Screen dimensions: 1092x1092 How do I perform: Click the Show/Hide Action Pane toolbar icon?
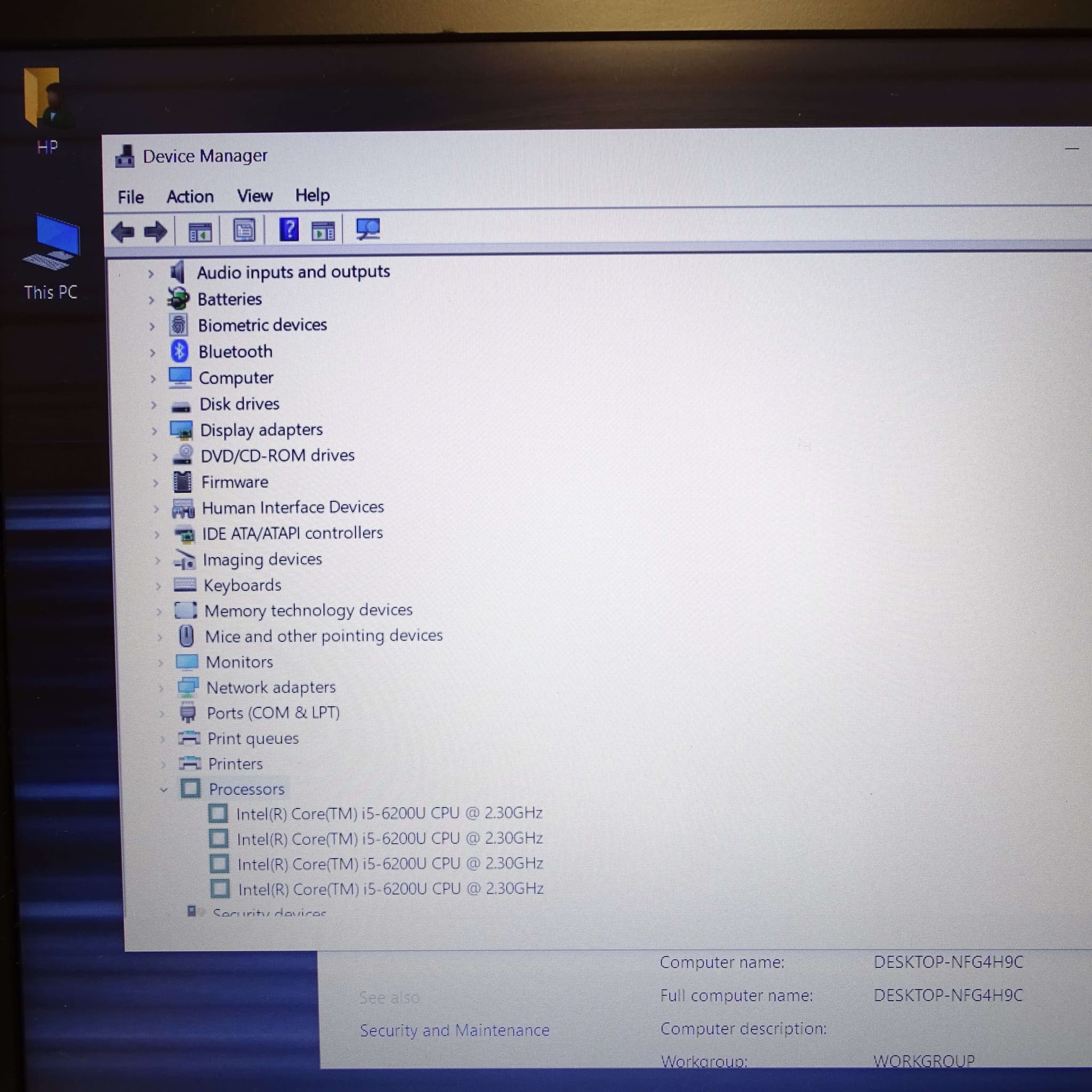pyautogui.click(x=323, y=230)
